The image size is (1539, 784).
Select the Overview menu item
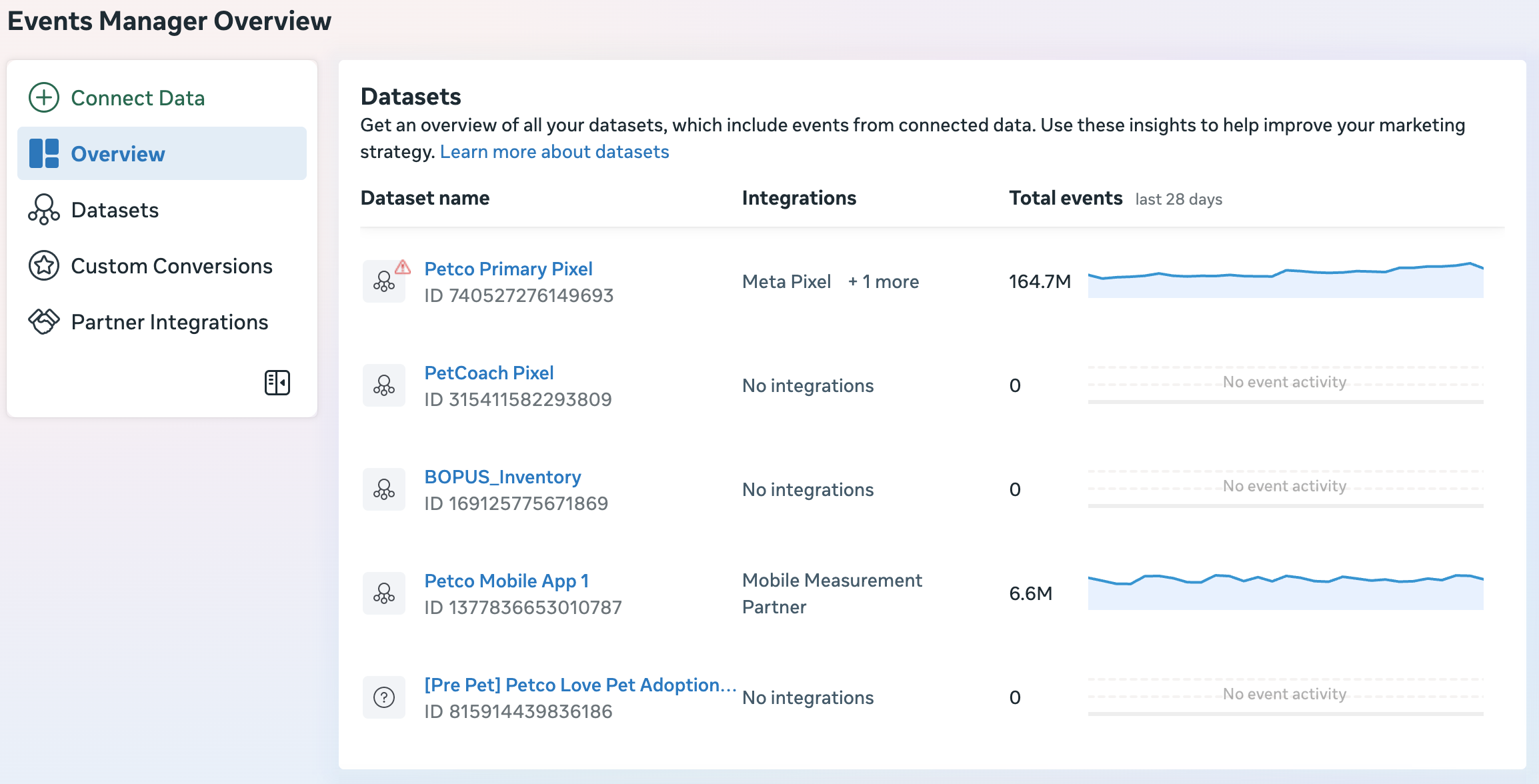click(117, 153)
